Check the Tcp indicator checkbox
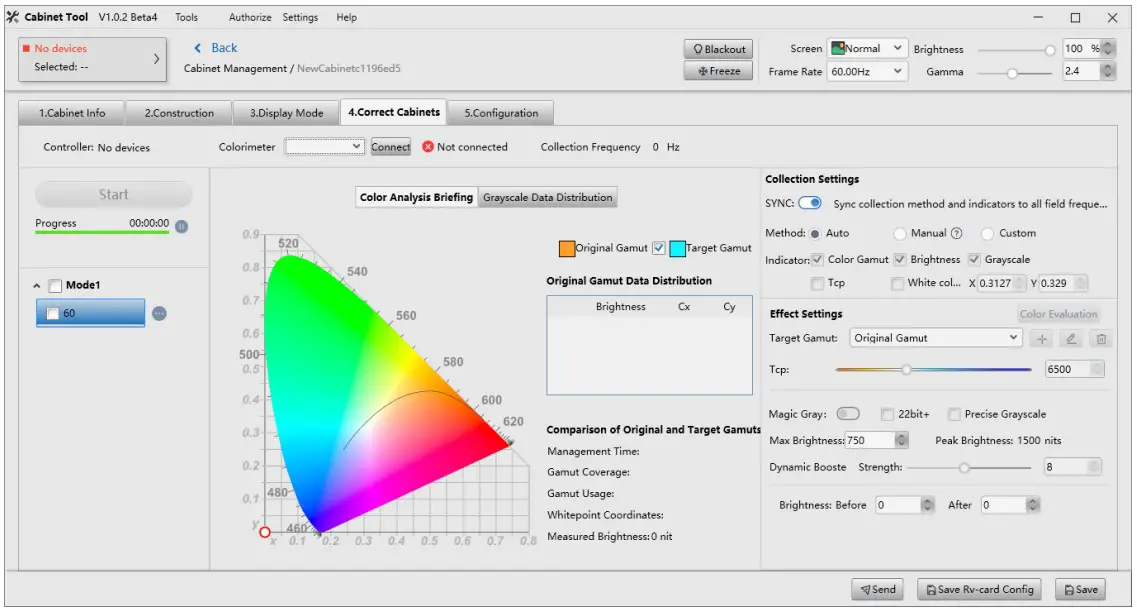 tap(818, 283)
